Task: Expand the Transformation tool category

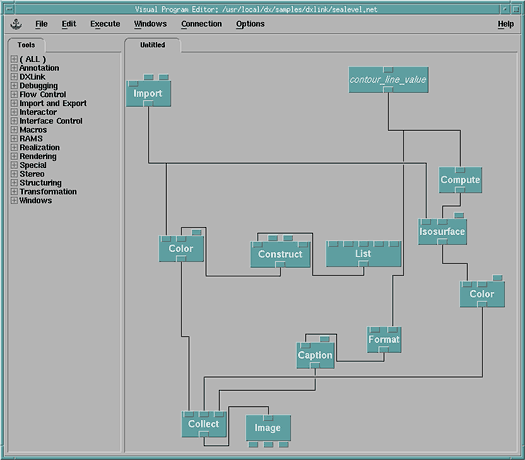Action: click(x=14, y=192)
